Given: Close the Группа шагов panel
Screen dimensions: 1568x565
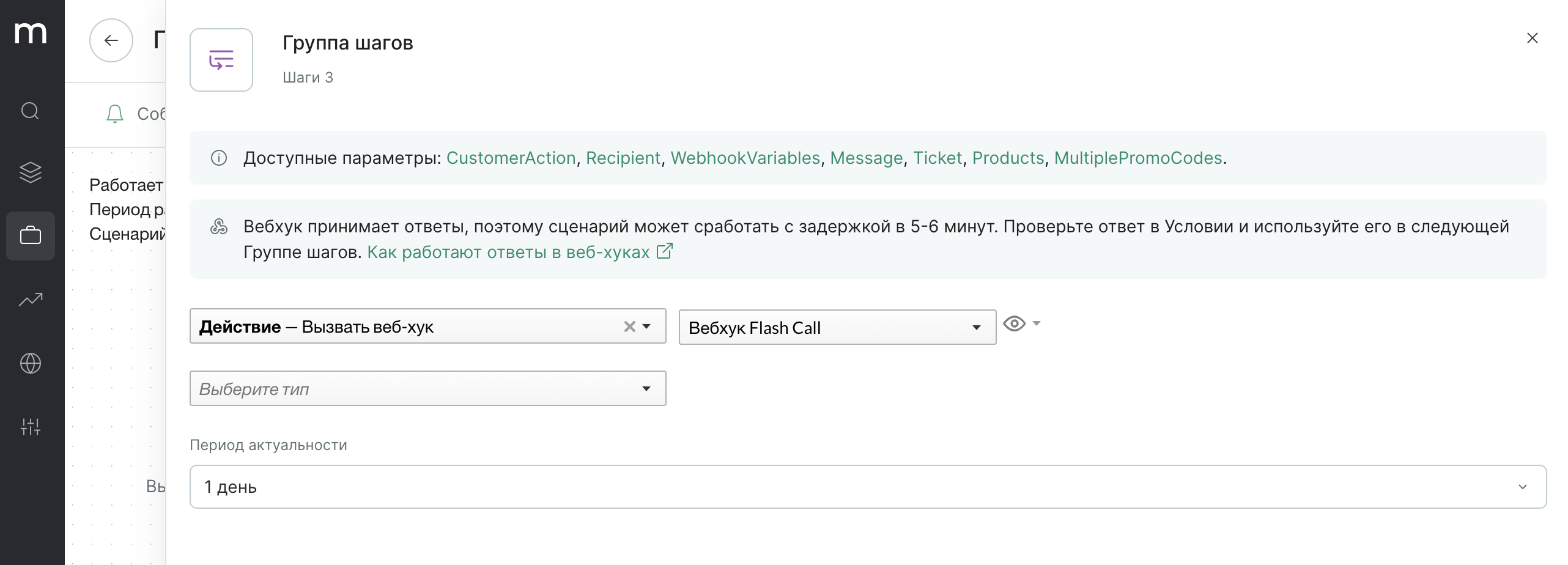Looking at the screenshot, I should tap(1533, 38).
